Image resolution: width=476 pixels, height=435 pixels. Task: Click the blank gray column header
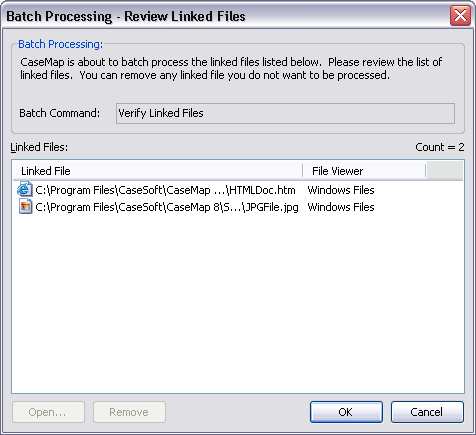[x=445, y=171]
